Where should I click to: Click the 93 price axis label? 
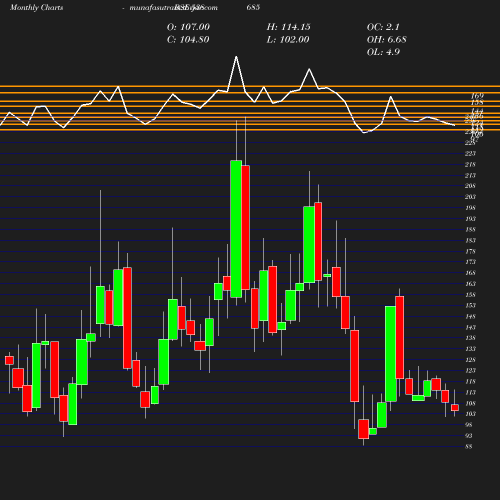tap(469, 436)
